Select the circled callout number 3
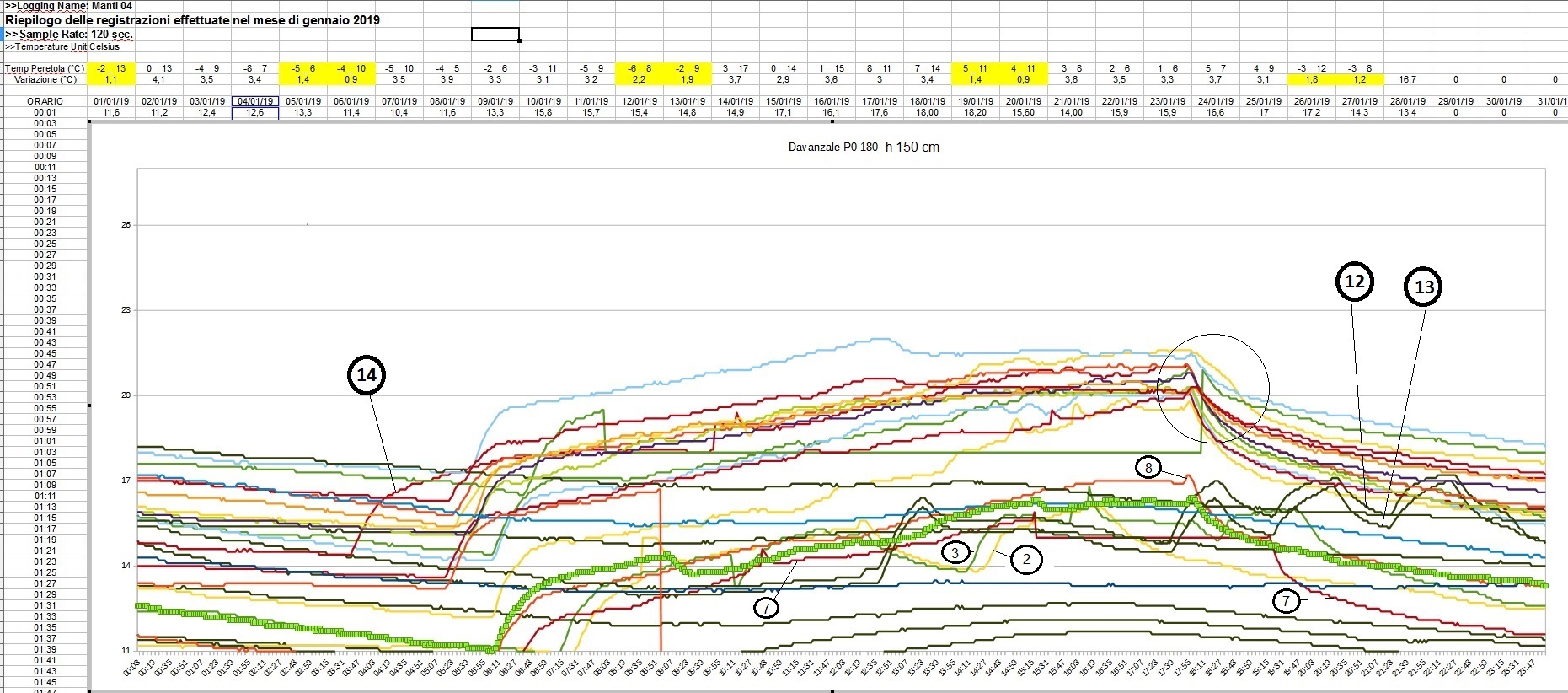Viewport: 1568px width, 693px height. (955, 553)
